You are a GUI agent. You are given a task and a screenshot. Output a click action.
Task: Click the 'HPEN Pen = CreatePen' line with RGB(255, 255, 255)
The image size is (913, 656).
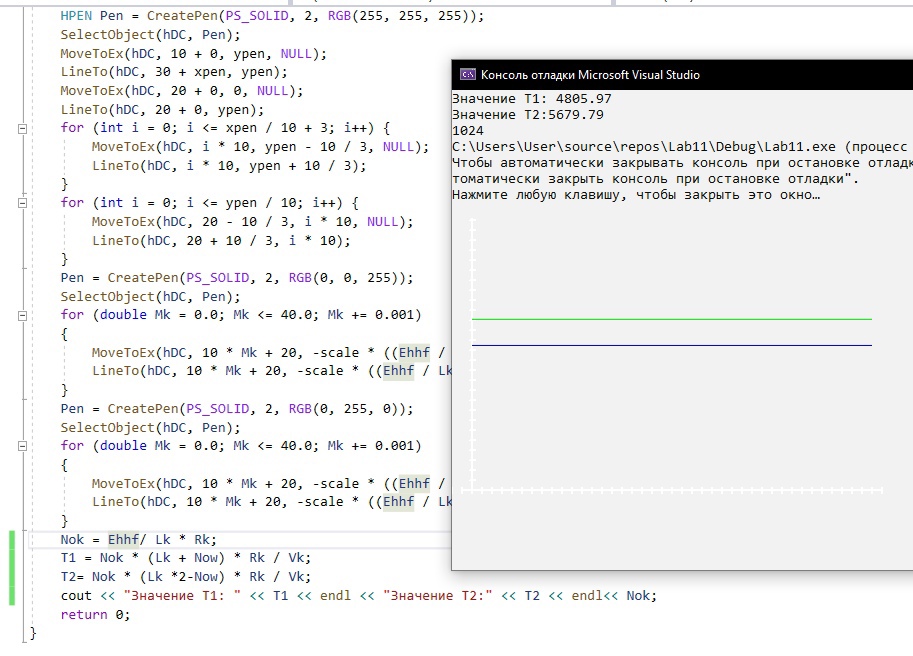point(272,16)
